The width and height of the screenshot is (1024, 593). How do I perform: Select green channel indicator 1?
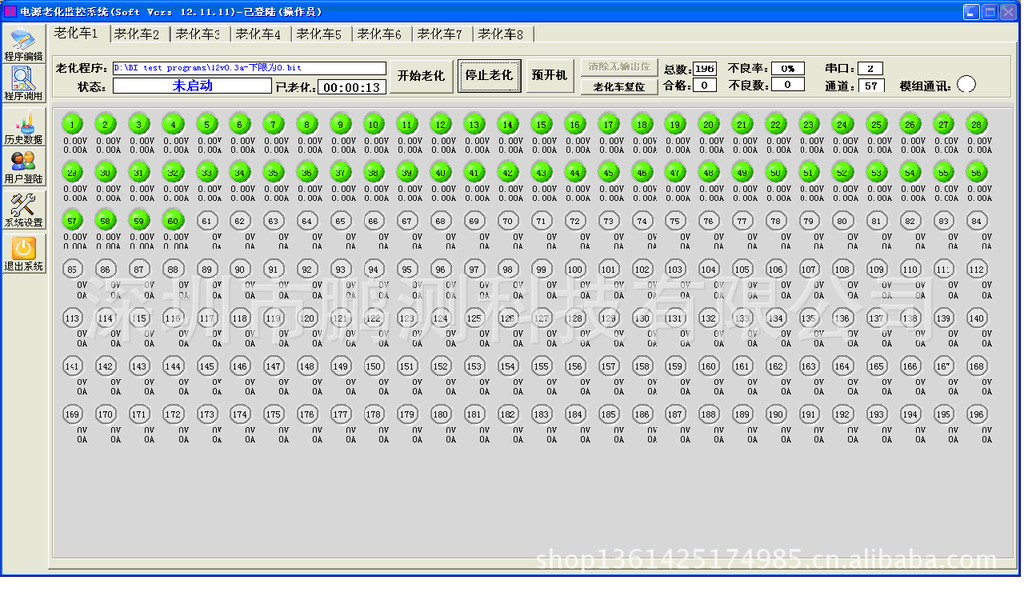72,124
